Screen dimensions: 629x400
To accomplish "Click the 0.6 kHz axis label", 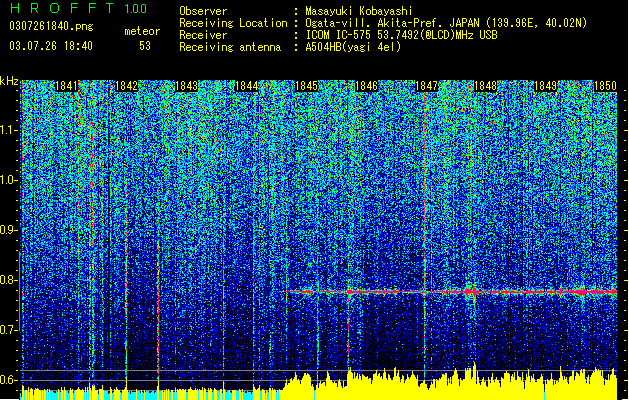I will [8, 380].
